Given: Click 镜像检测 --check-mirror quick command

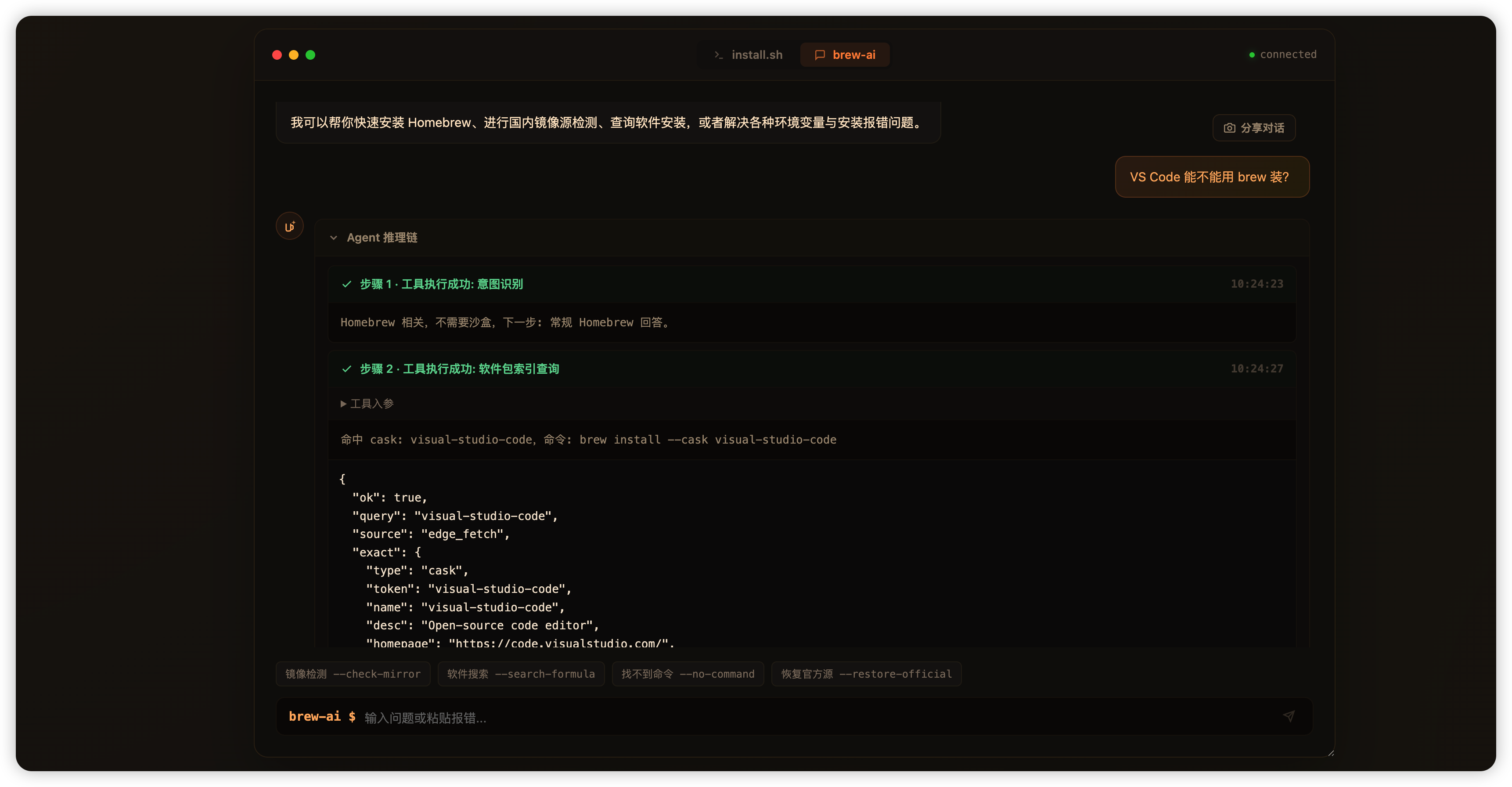Looking at the screenshot, I should [353, 674].
